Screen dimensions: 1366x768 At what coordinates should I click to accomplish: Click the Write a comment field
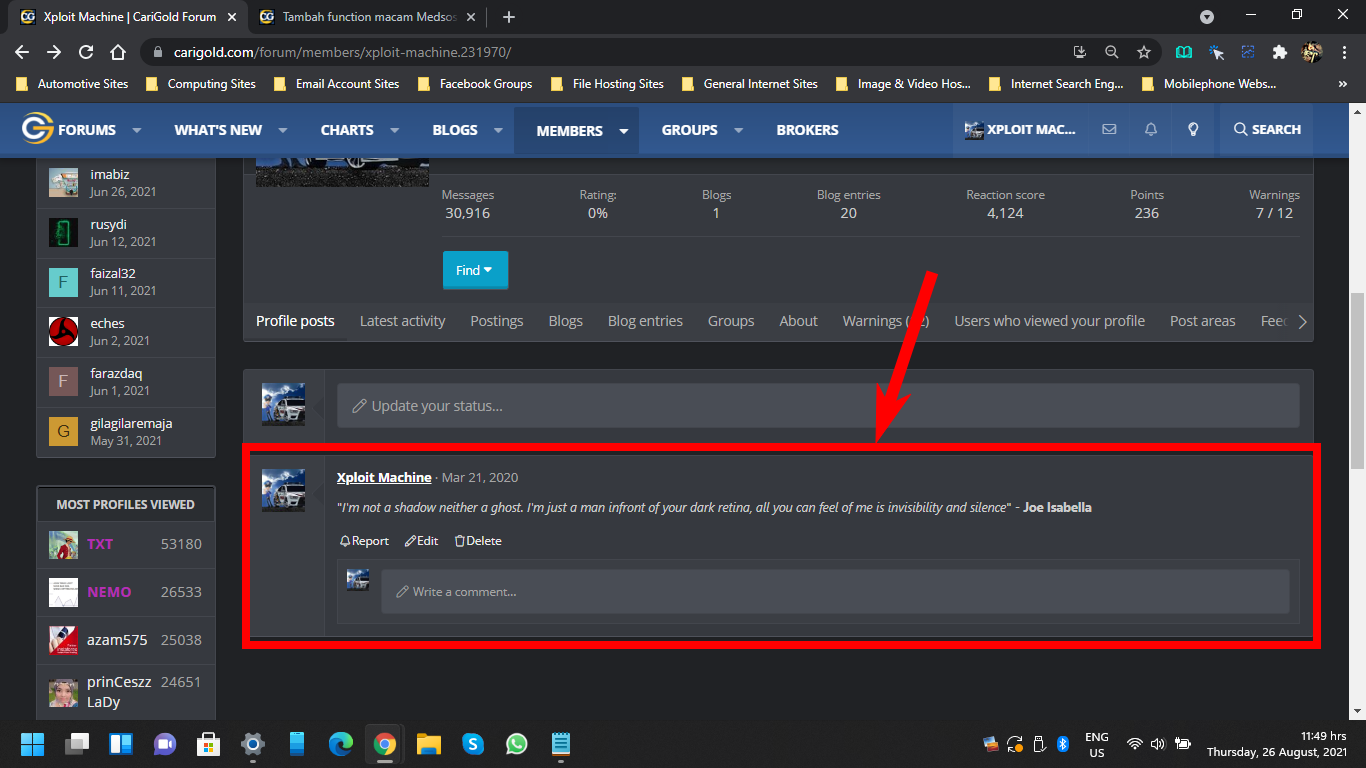(x=835, y=592)
